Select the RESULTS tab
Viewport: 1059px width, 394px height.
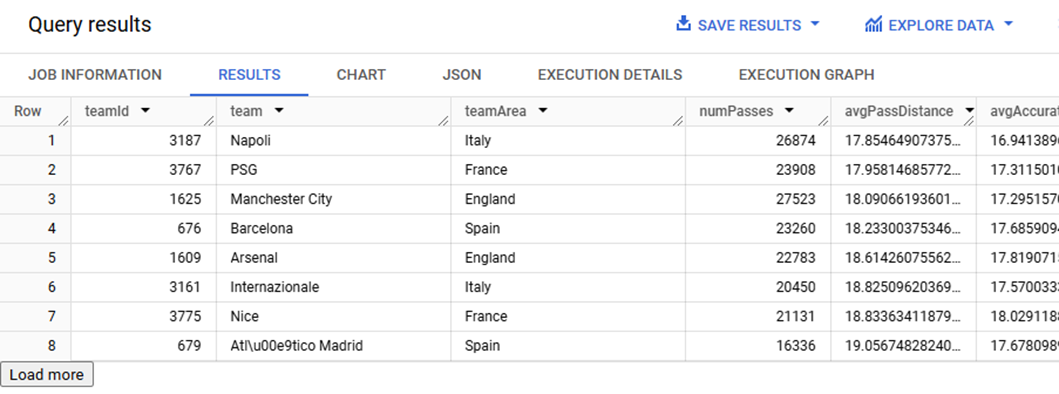coord(249,74)
